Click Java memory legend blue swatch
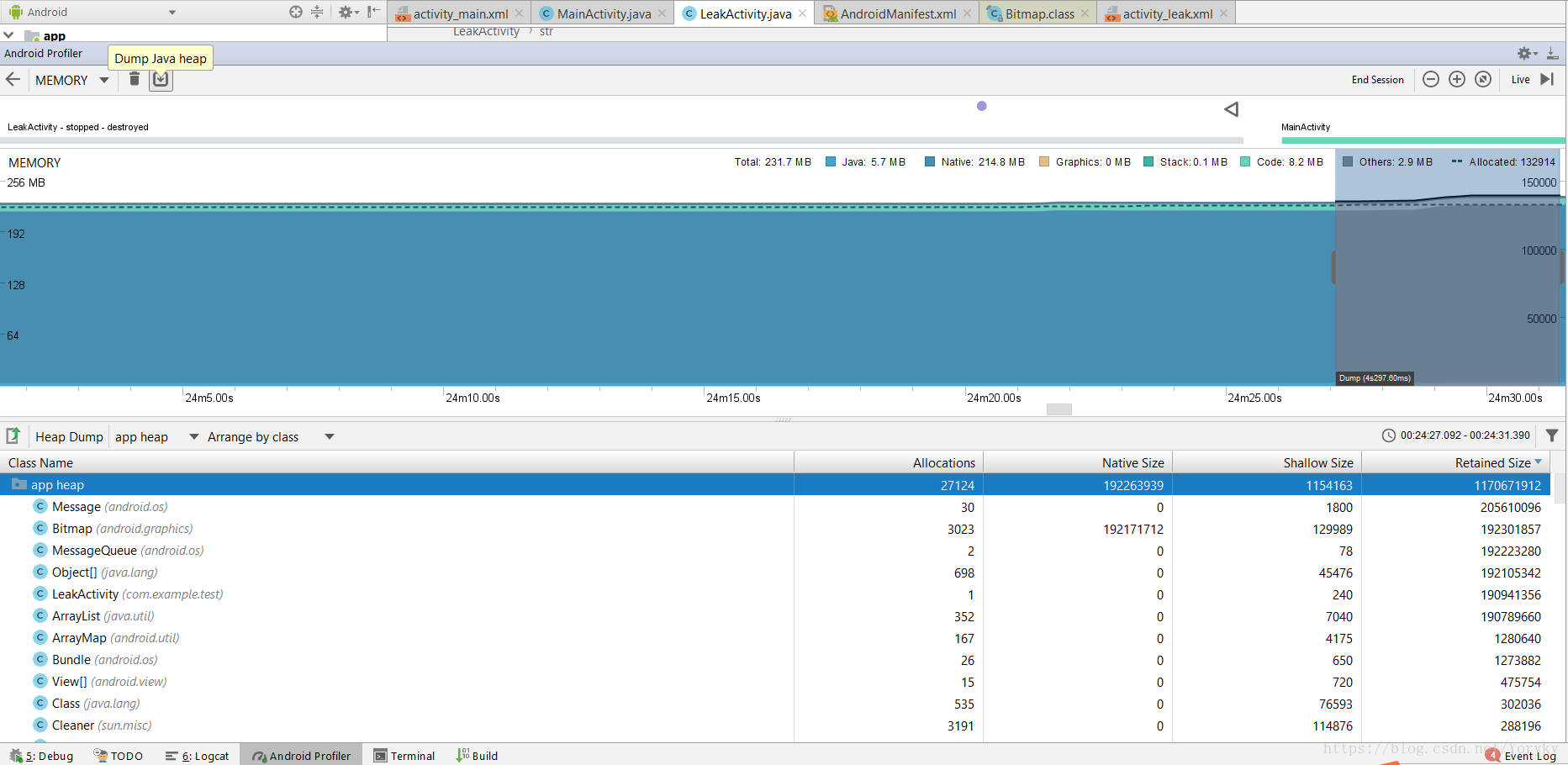1568x765 pixels. click(831, 161)
